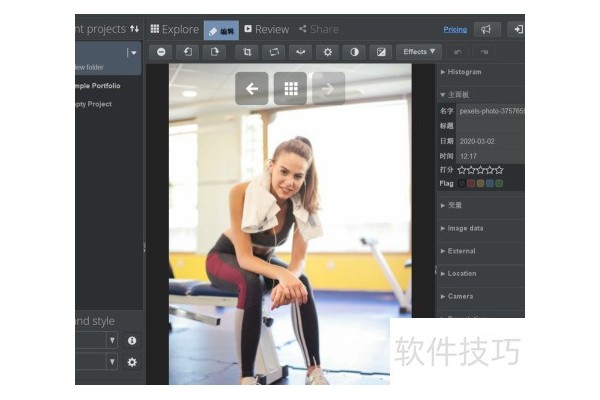Choose the black flag color
The width and height of the screenshot is (600, 400).
pyautogui.click(x=462, y=183)
